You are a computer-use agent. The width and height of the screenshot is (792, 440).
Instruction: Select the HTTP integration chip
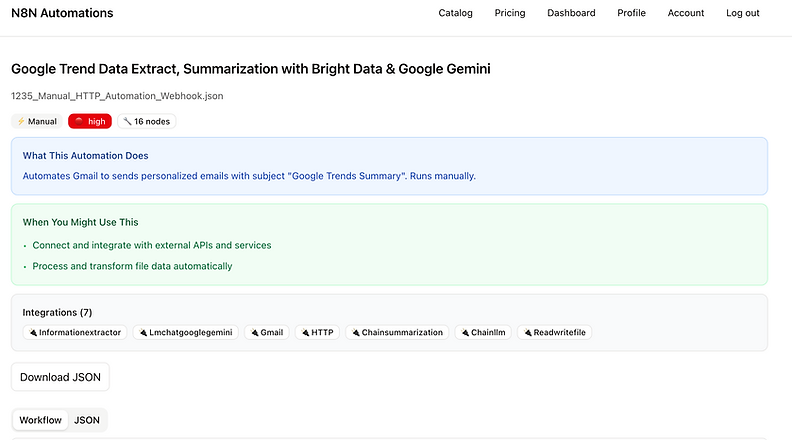[317, 332]
